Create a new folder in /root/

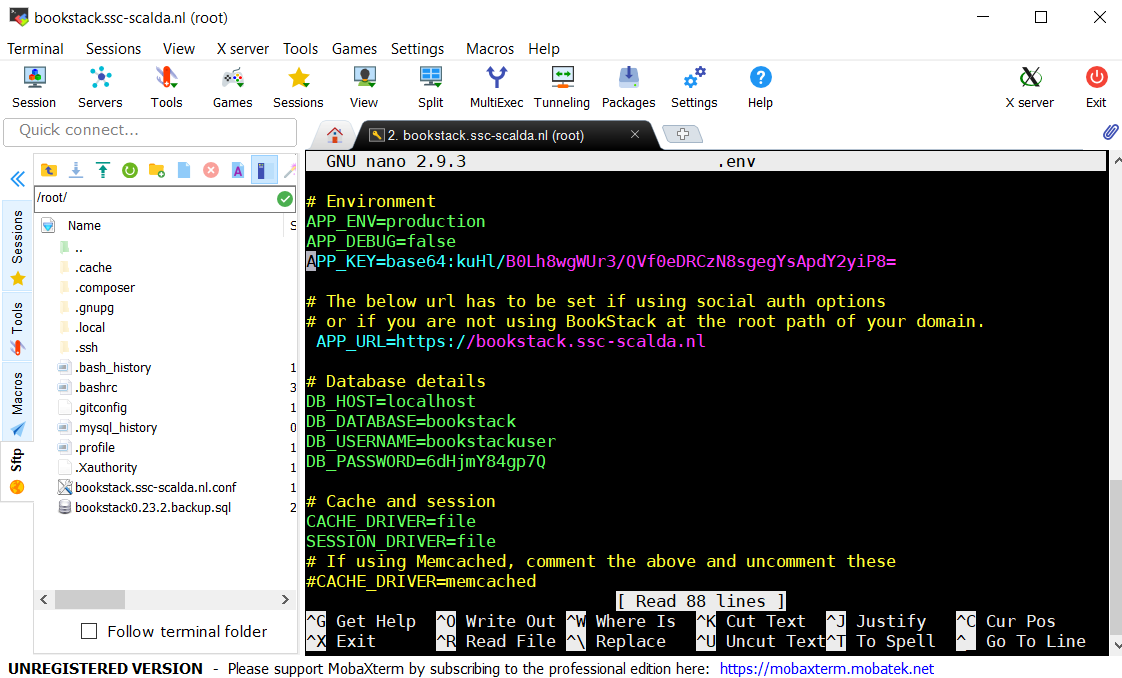pos(156,170)
